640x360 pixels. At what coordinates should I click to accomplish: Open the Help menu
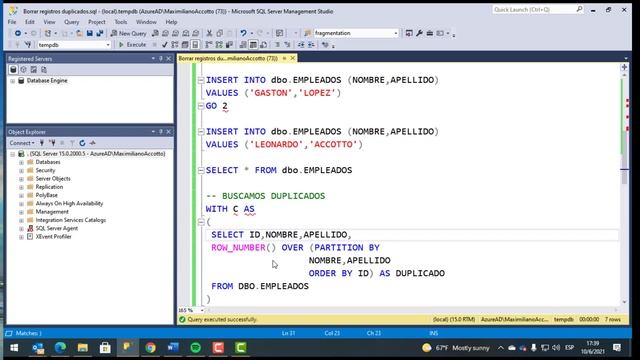coord(171,22)
